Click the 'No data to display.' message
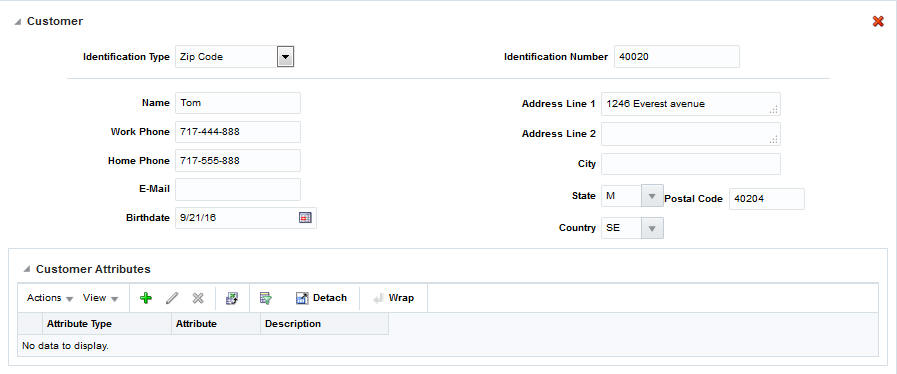 point(65,346)
